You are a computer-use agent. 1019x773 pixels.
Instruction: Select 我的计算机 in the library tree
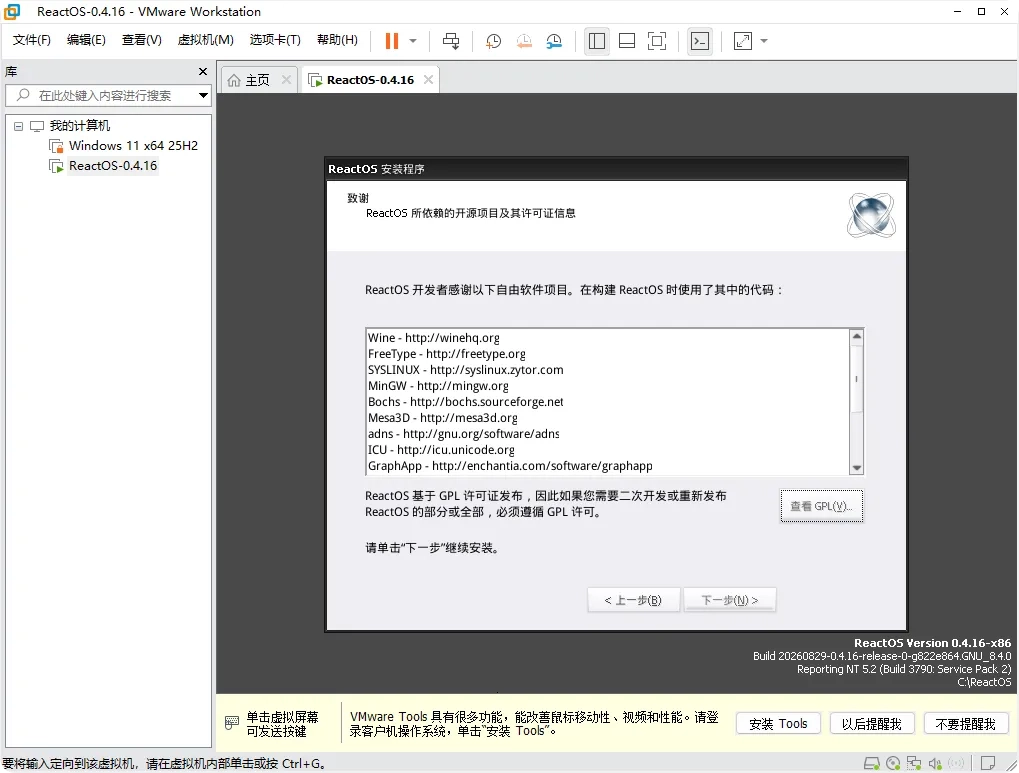point(79,125)
